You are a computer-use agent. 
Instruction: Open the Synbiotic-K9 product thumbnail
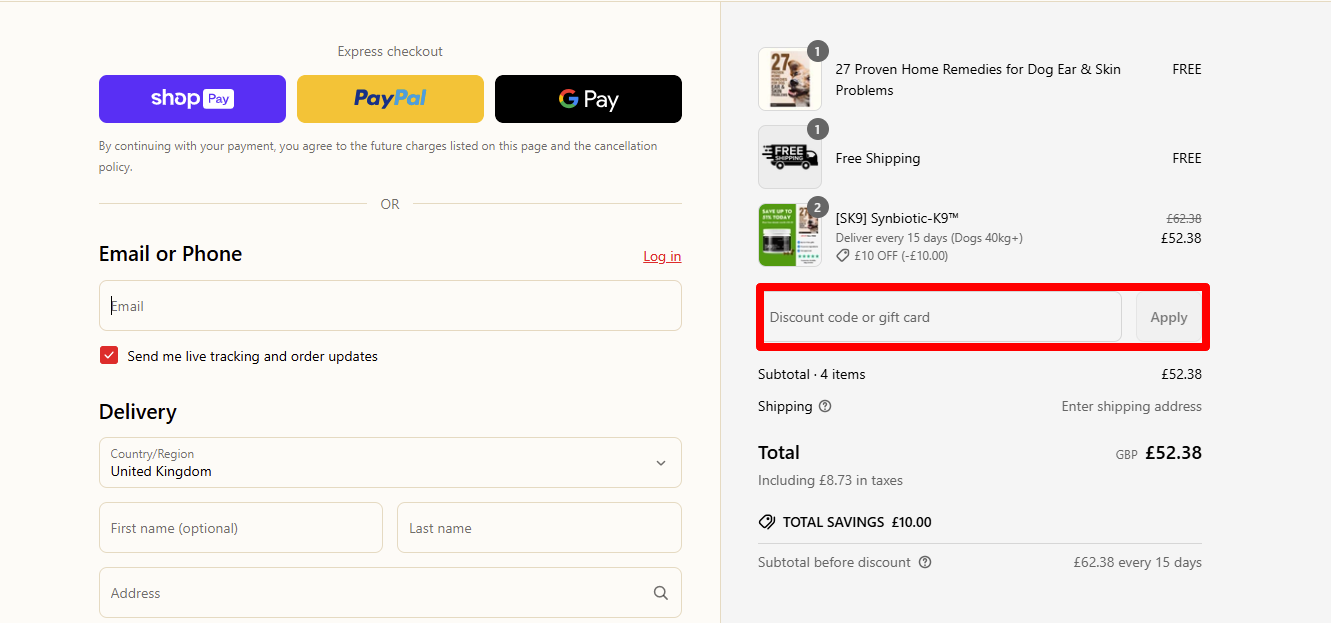coord(790,235)
